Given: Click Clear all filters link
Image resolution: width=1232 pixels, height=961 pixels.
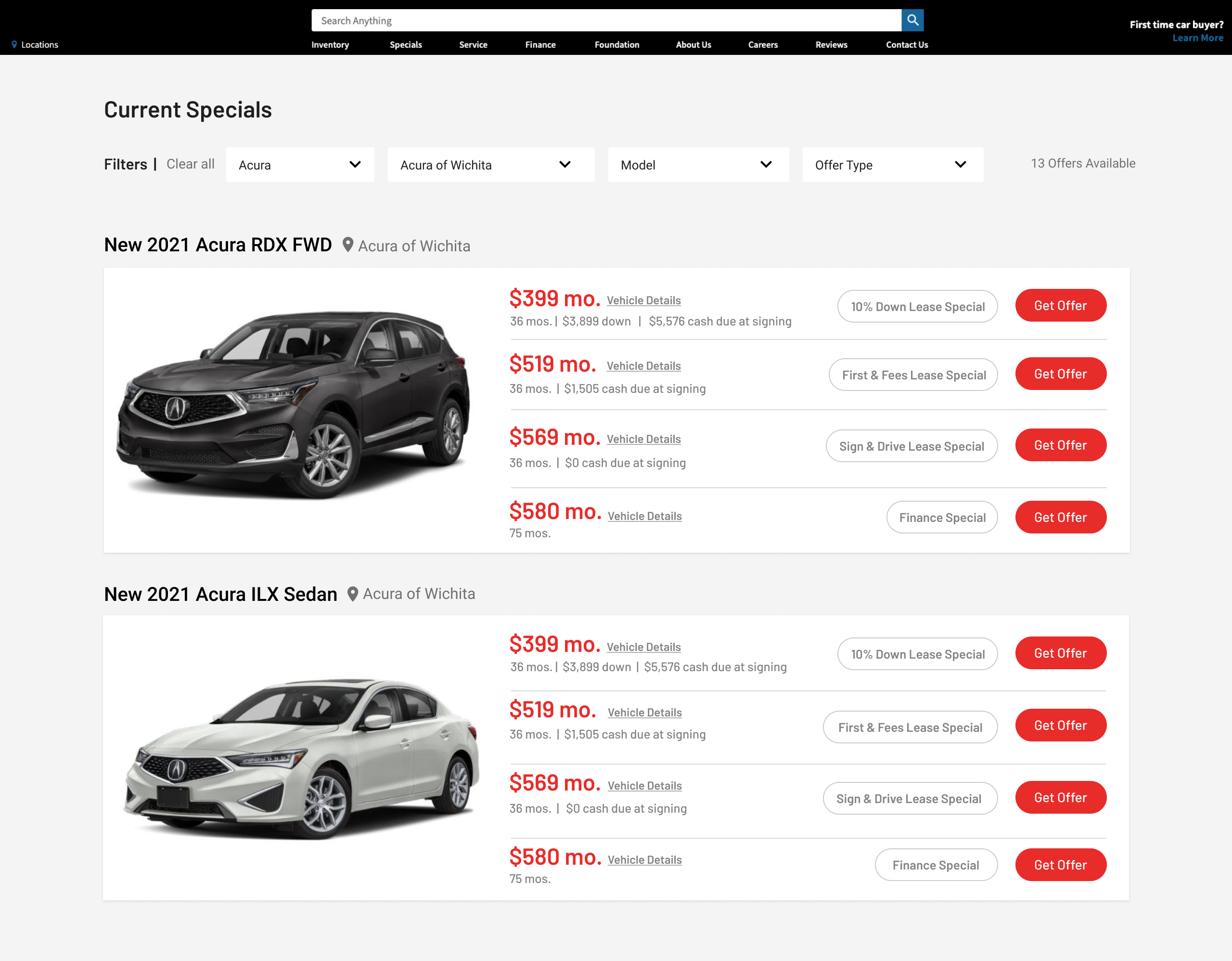Looking at the screenshot, I should point(190,164).
